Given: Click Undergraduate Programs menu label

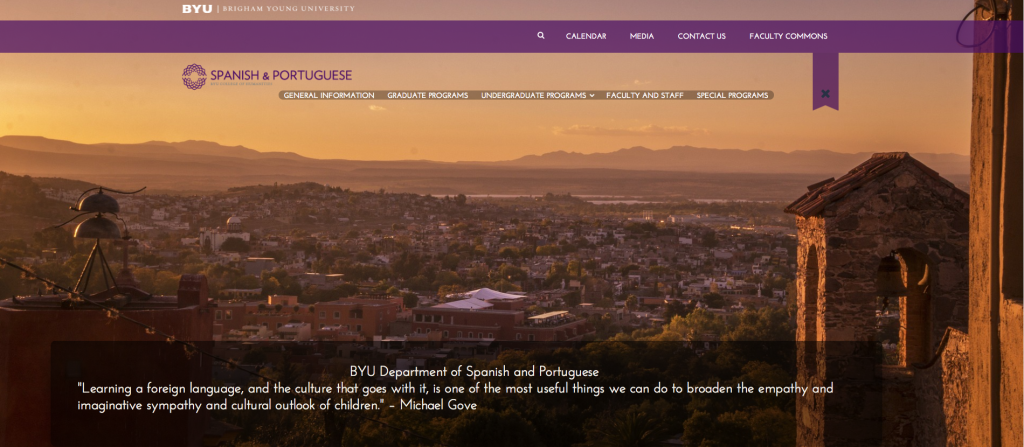Looking at the screenshot, I should coord(533,96).
